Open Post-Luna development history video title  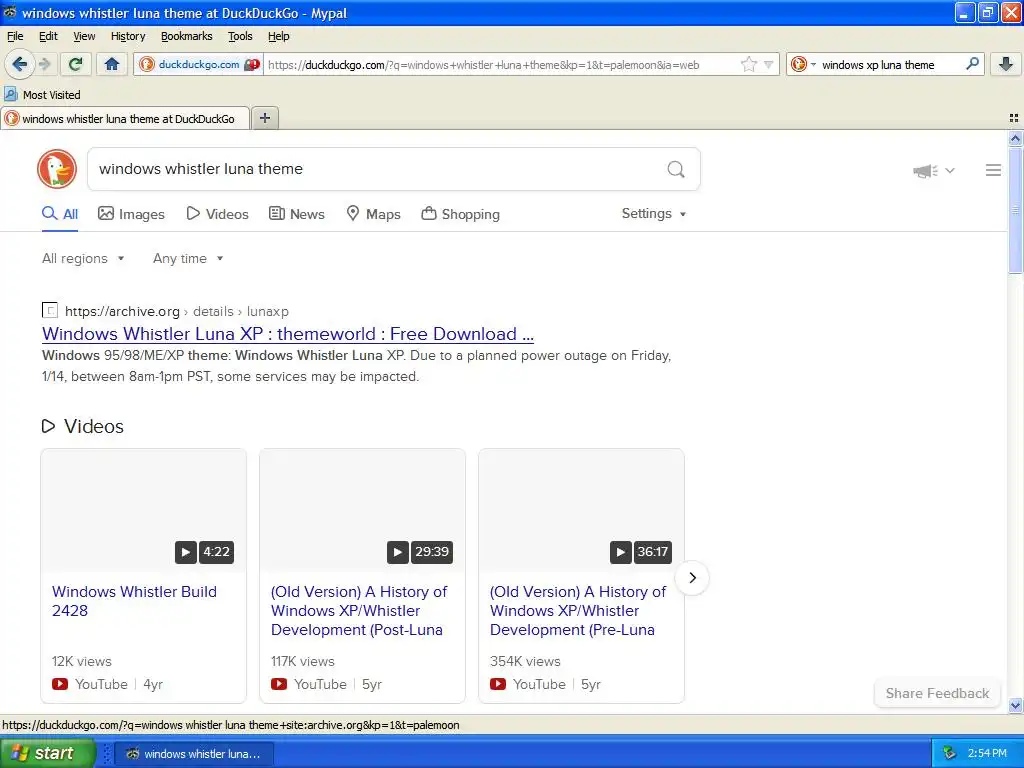coord(359,611)
